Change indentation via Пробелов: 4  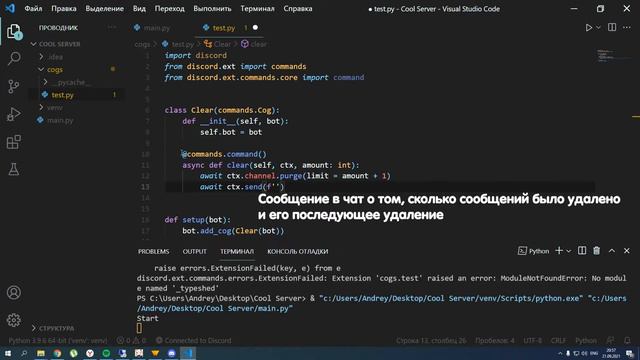(495, 340)
